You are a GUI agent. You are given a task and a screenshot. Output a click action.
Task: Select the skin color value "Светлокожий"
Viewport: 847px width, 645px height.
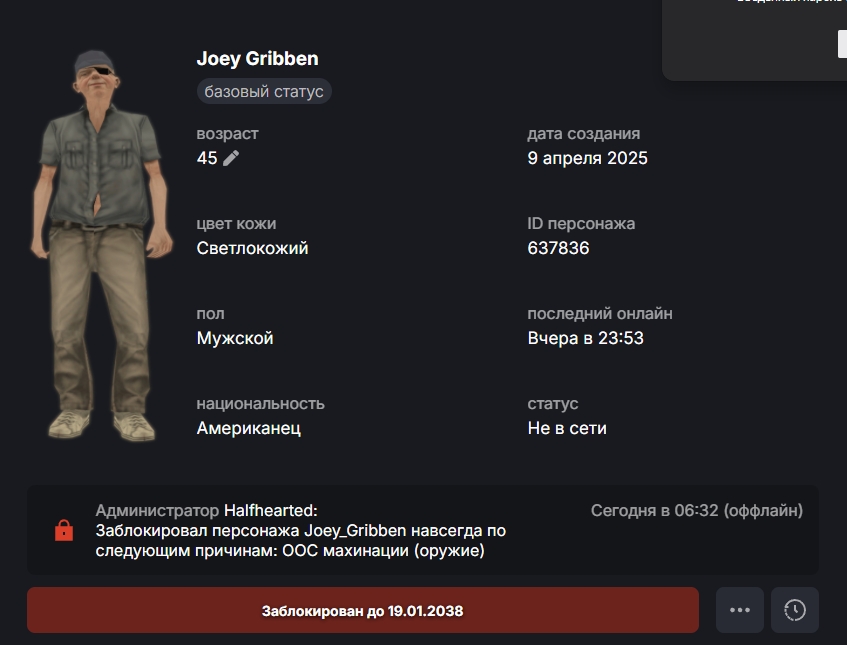click(x=252, y=248)
